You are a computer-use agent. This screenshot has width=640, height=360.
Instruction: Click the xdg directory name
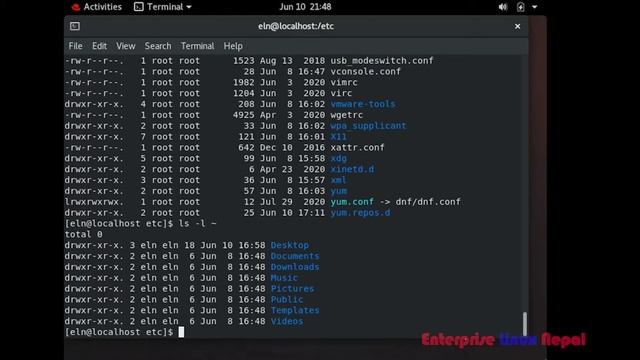[x=339, y=158]
